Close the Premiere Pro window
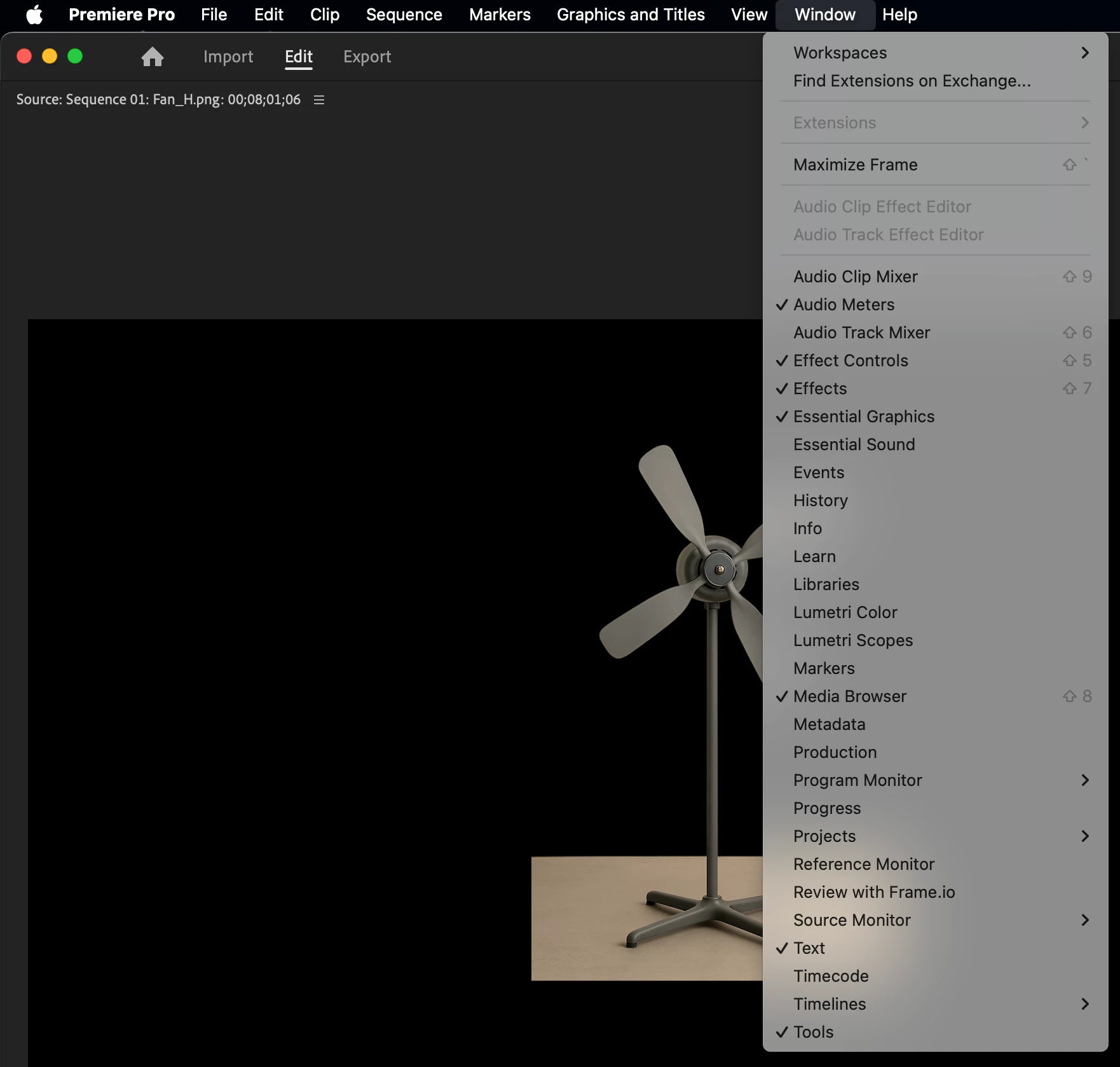This screenshot has width=1120, height=1067. pyautogui.click(x=24, y=57)
